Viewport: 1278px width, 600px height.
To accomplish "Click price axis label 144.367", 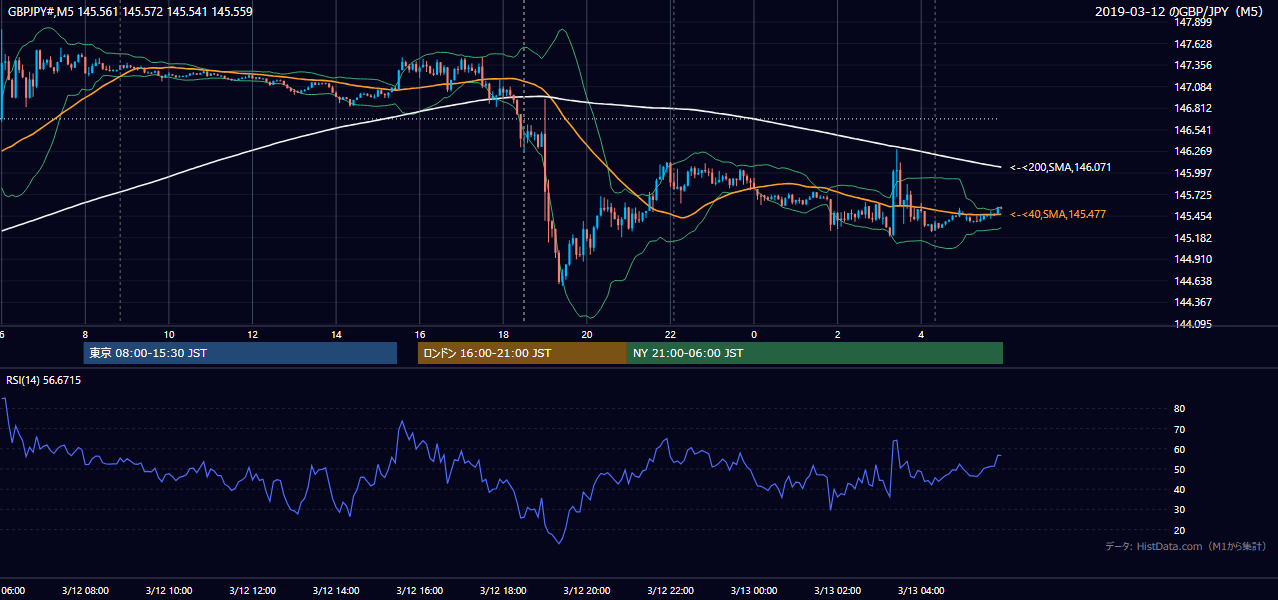I will pos(1194,303).
